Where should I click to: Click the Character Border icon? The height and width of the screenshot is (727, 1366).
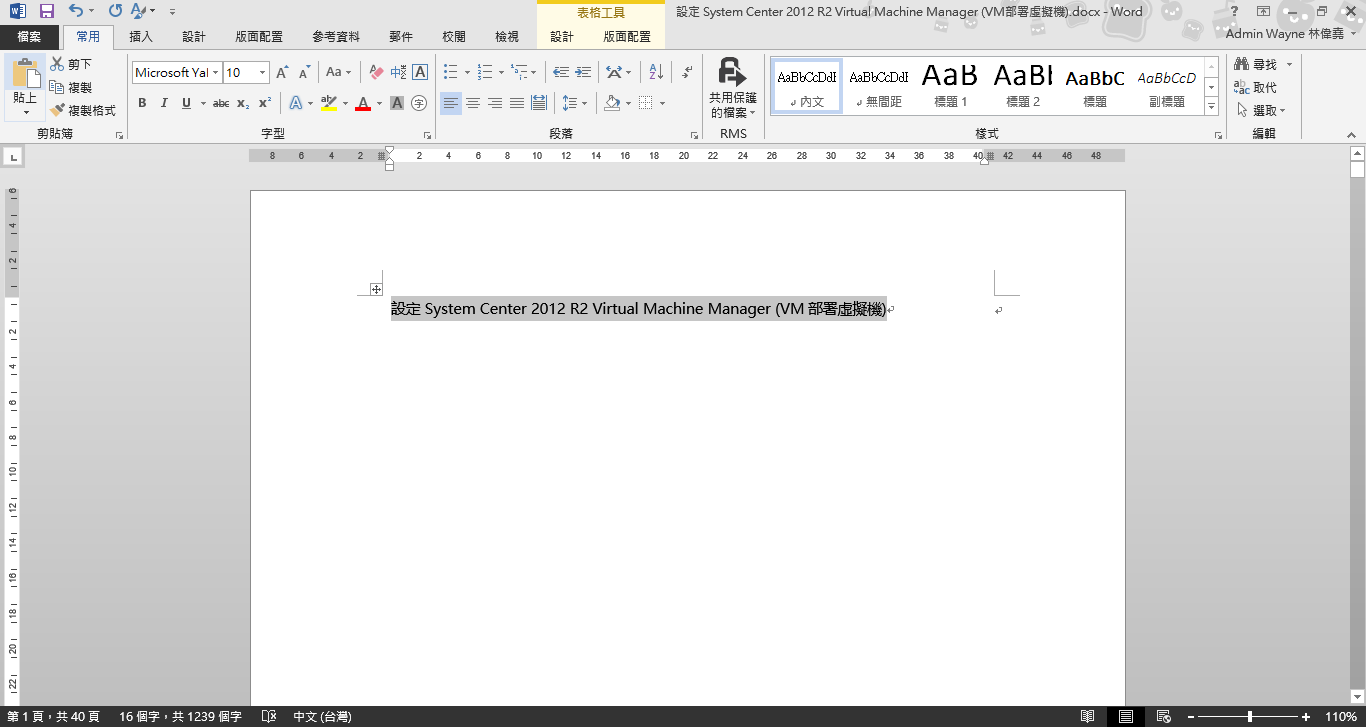[x=420, y=72]
